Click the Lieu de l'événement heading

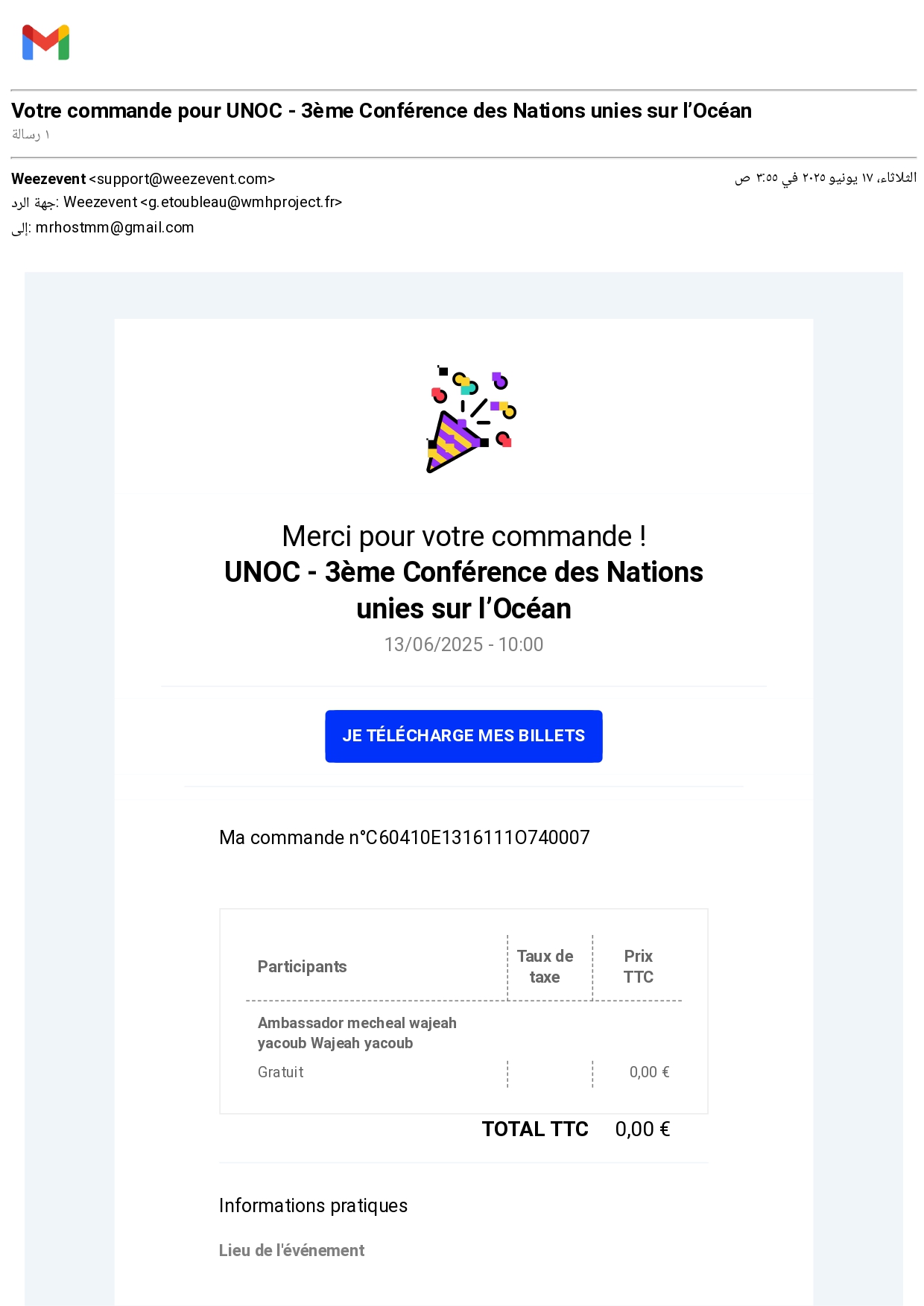click(291, 1251)
